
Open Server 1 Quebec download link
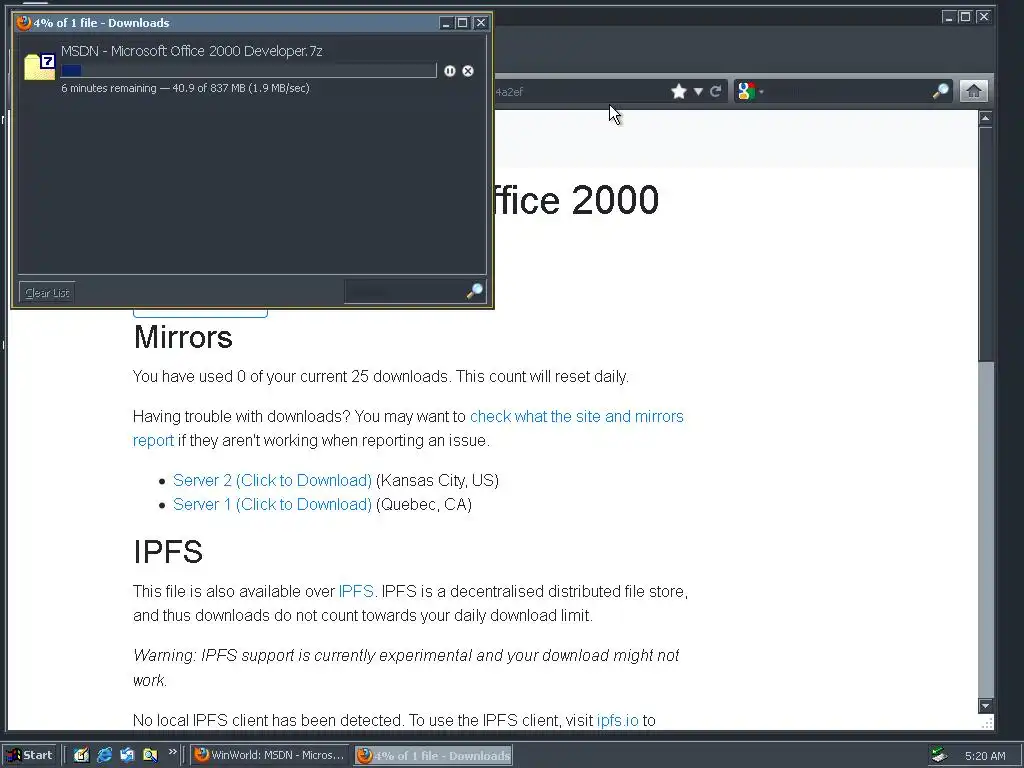[x=272, y=505]
